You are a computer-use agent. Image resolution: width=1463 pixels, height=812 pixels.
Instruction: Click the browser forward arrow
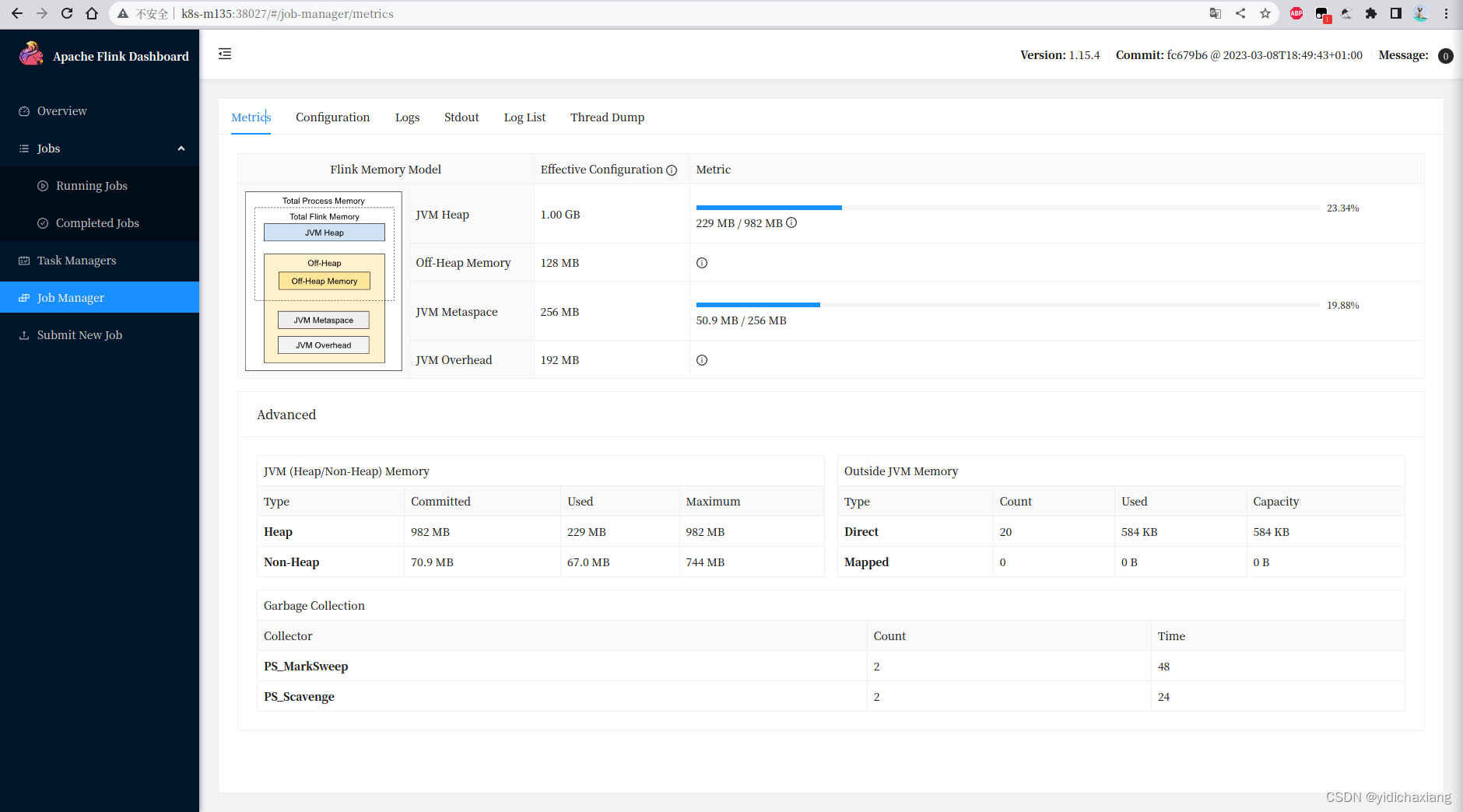(42, 13)
